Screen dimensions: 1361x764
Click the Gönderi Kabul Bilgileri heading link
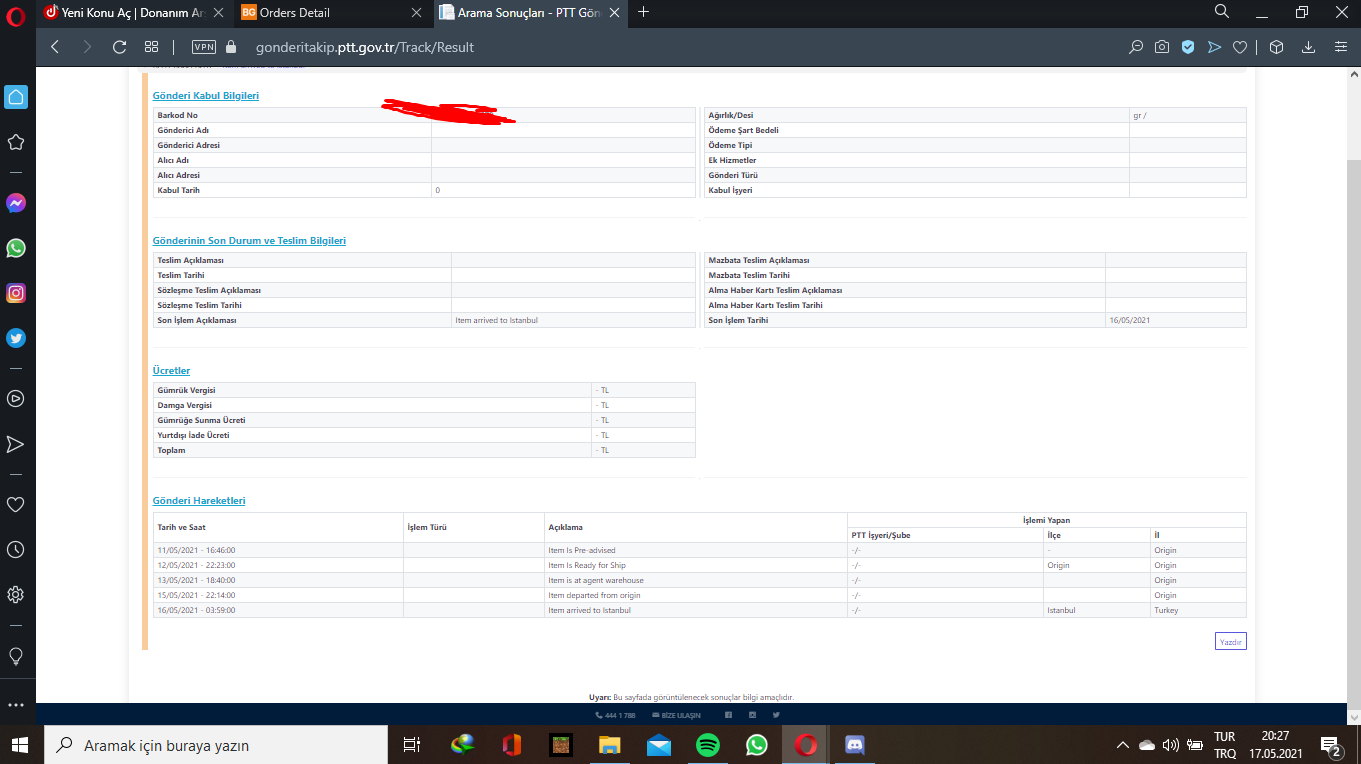pos(205,96)
